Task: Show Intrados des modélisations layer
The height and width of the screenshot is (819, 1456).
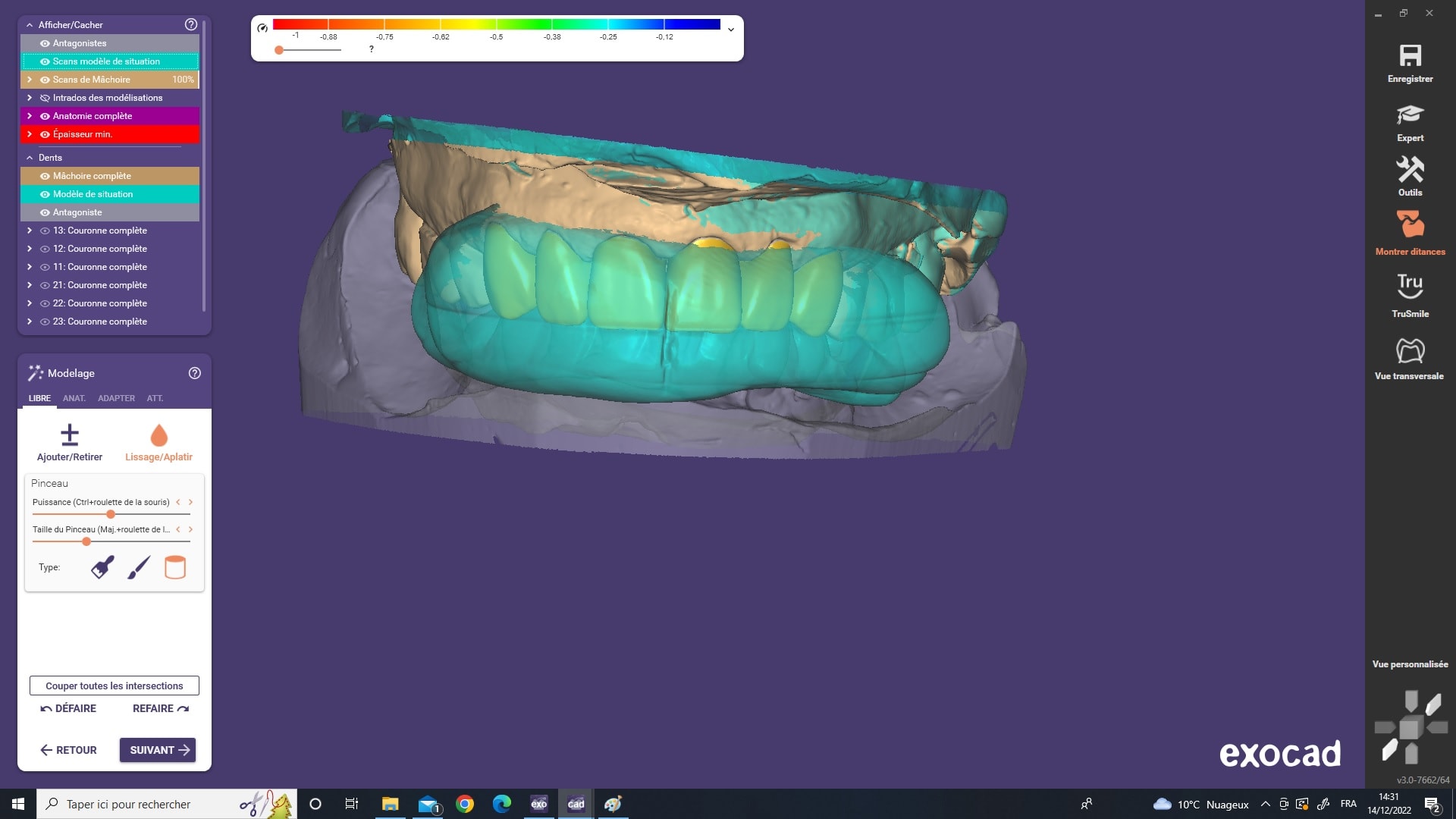Action: point(45,98)
